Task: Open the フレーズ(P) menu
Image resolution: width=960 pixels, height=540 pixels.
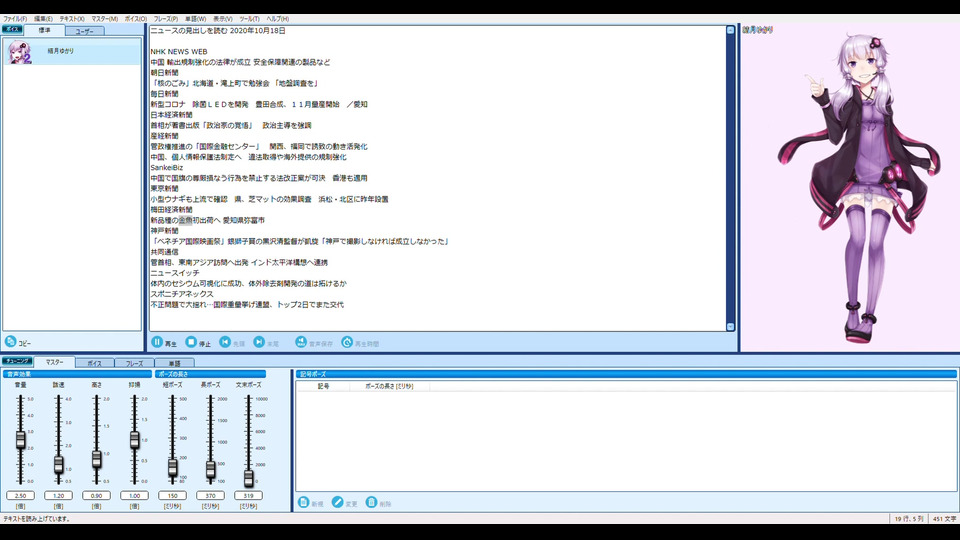Action: tap(165, 19)
